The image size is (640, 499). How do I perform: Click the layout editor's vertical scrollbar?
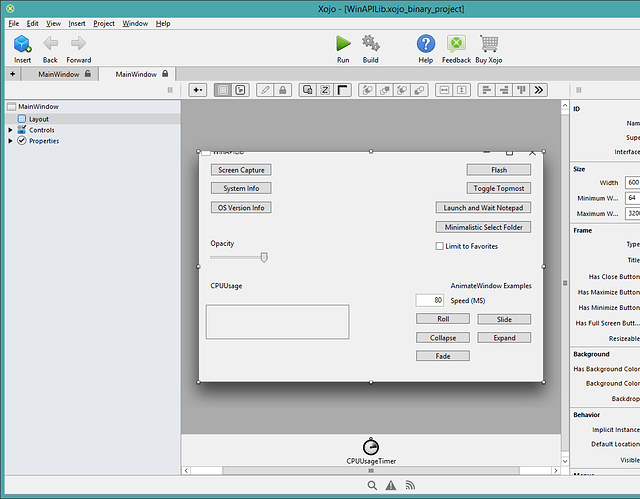pos(565,283)
